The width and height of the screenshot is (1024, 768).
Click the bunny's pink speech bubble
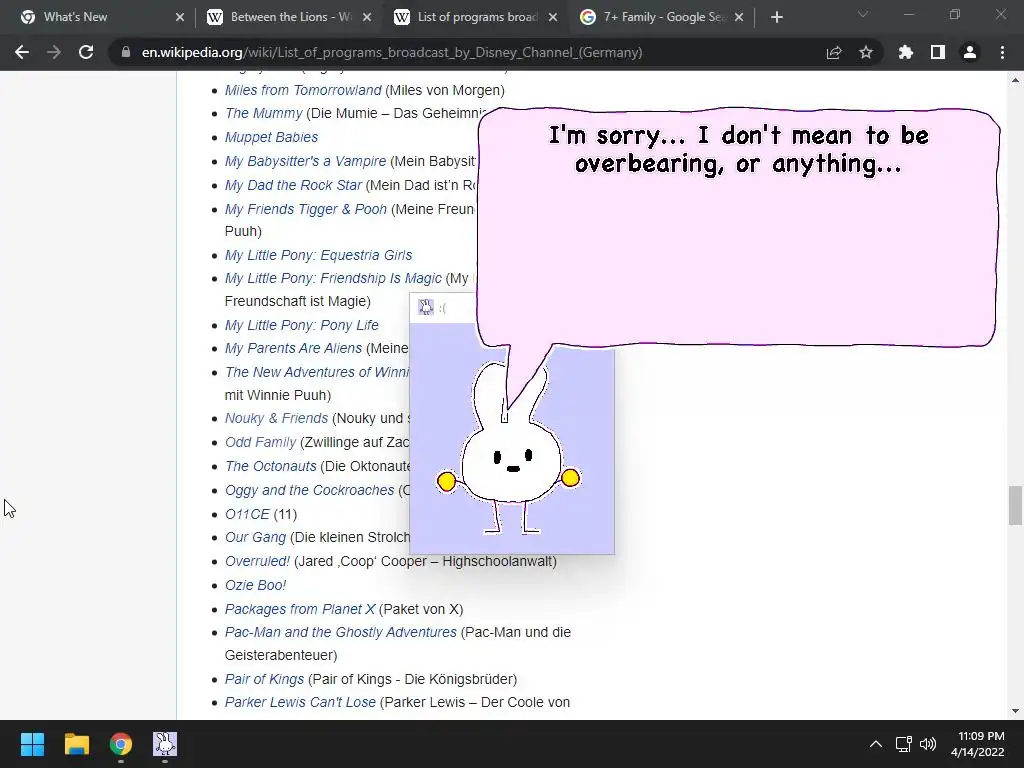(x=738, y=225)
